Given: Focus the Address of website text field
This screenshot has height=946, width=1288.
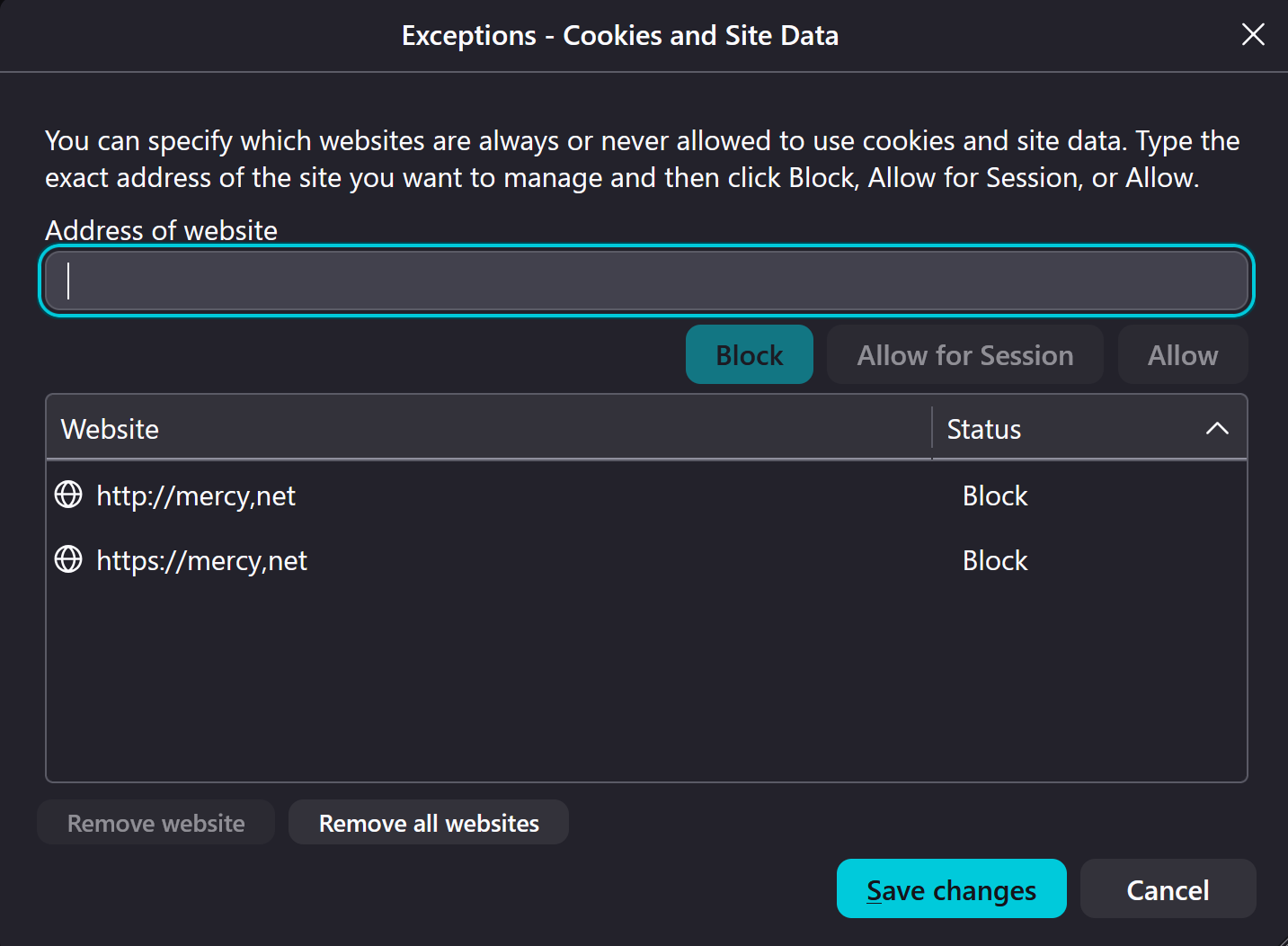Looking at the screenshot, I should tap(646, 281).
